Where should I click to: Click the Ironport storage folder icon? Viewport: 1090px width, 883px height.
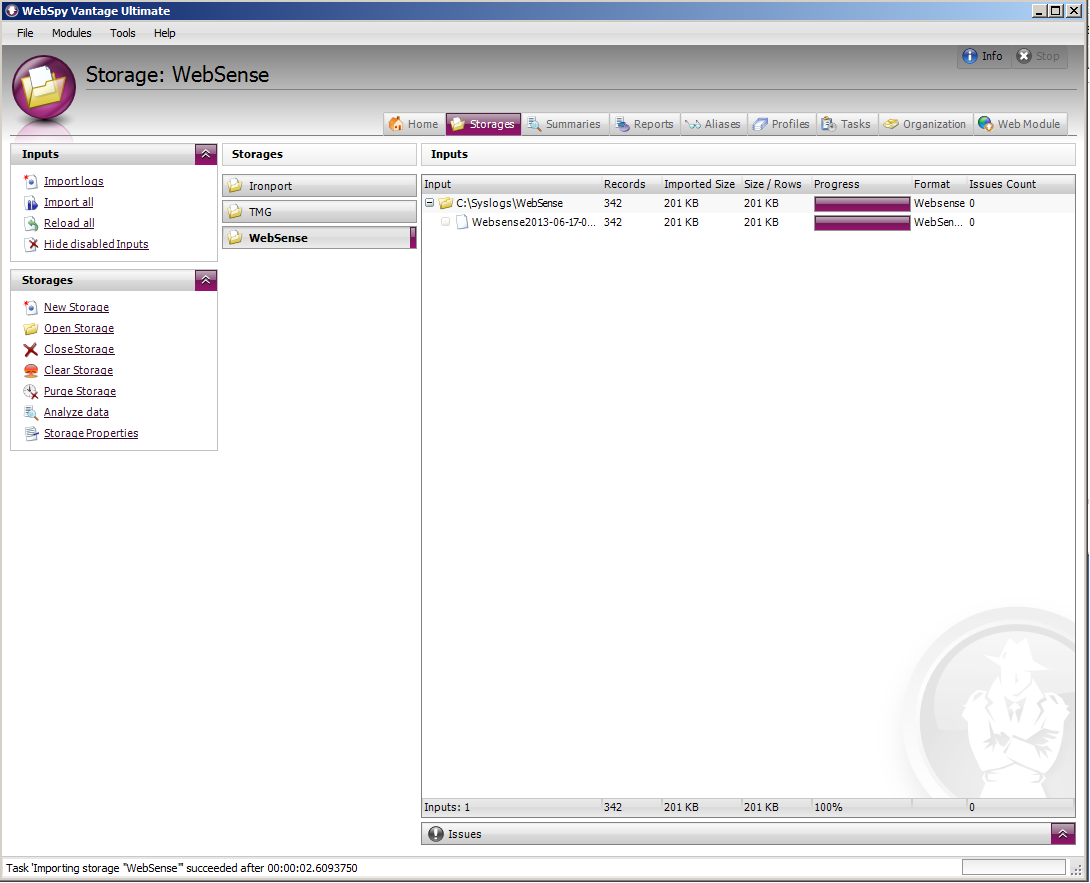pyautogui.click(x=235, y=186)
